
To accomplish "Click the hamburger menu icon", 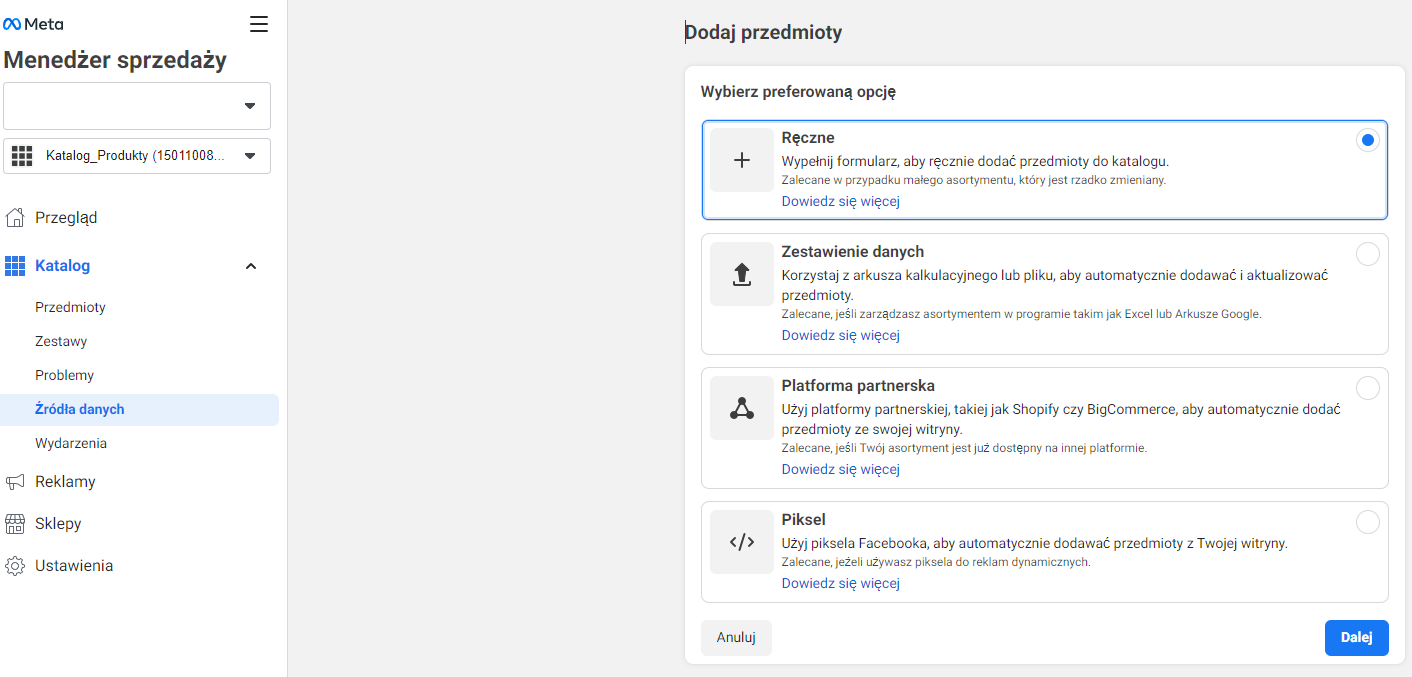I will click(259, 24).
